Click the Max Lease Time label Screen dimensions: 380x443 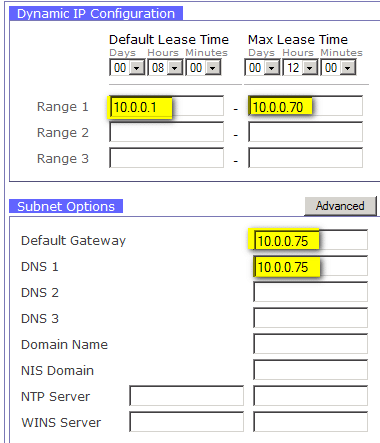click(x=298, y=40)
